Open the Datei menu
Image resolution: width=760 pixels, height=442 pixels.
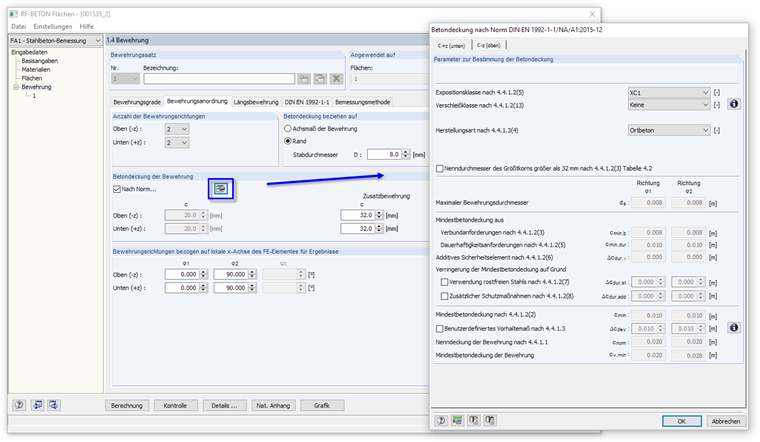pyautogui.click(x=18, y=27)
